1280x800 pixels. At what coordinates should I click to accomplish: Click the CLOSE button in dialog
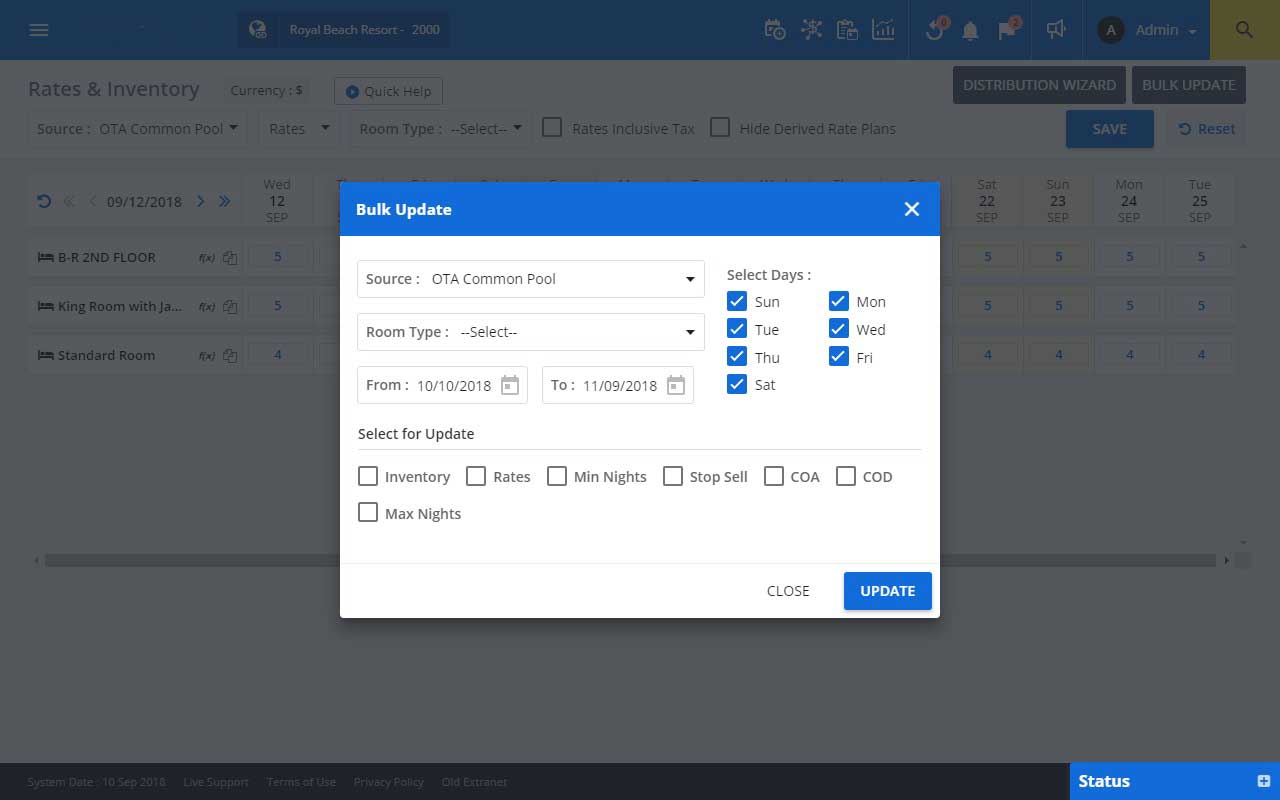click(x=788, y=591)
